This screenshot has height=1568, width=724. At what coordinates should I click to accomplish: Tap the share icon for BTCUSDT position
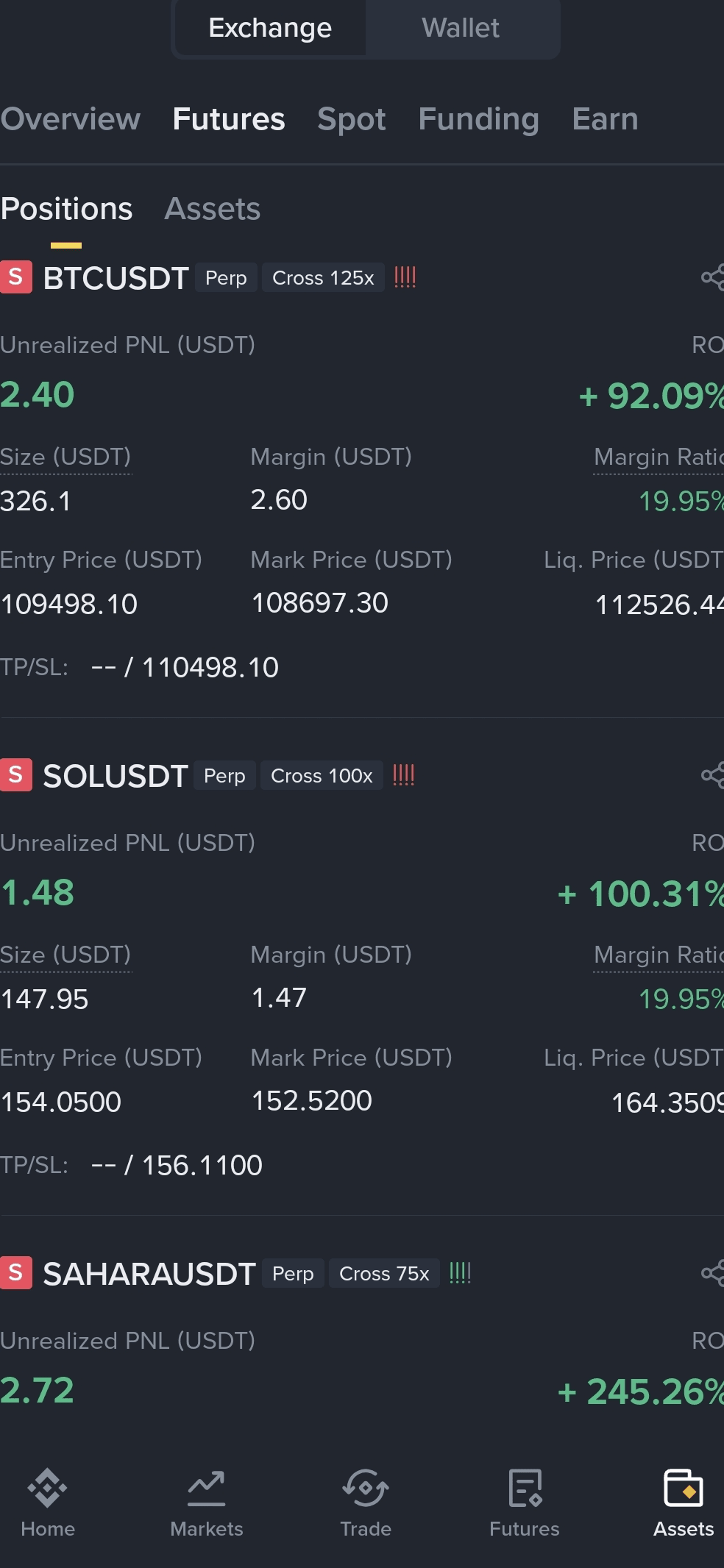coord(712,277)
